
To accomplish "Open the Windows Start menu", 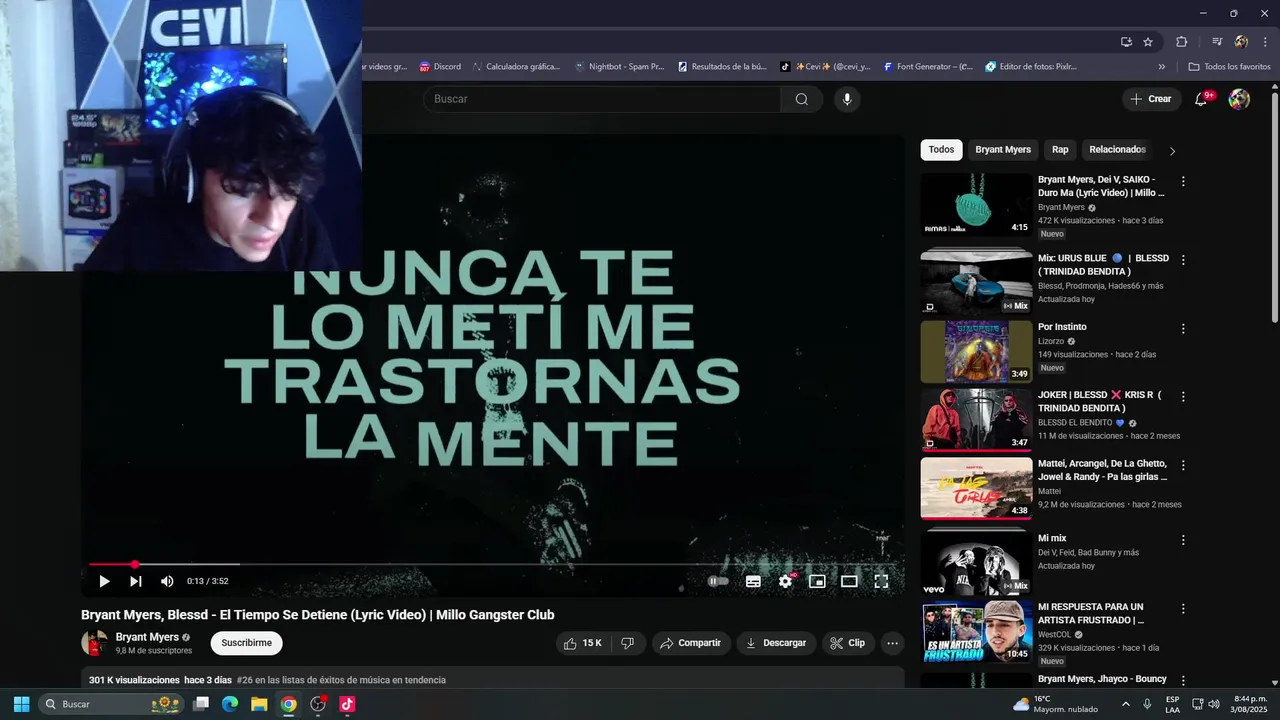I will (x=21, y=704).
